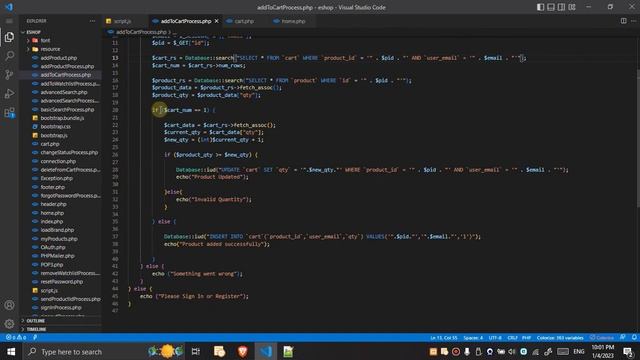This screenshot has width=640, height=360.
Task: Open the hamburger application menu
Action: (9, 21)
